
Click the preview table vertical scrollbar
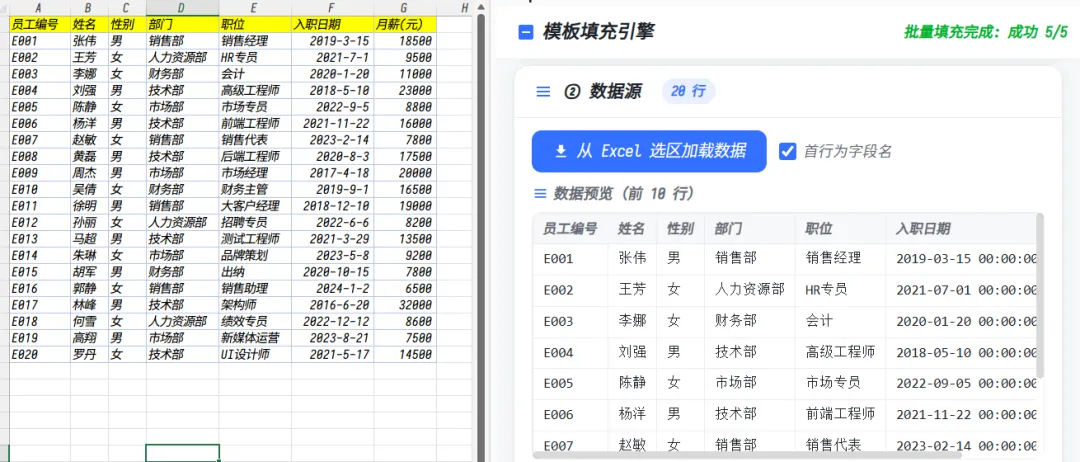(1040, 296)
